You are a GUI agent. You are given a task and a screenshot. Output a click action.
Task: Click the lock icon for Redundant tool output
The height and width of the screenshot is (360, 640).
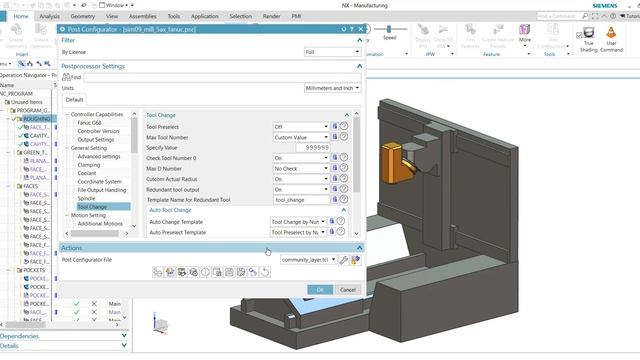click(x=335, y=189)
